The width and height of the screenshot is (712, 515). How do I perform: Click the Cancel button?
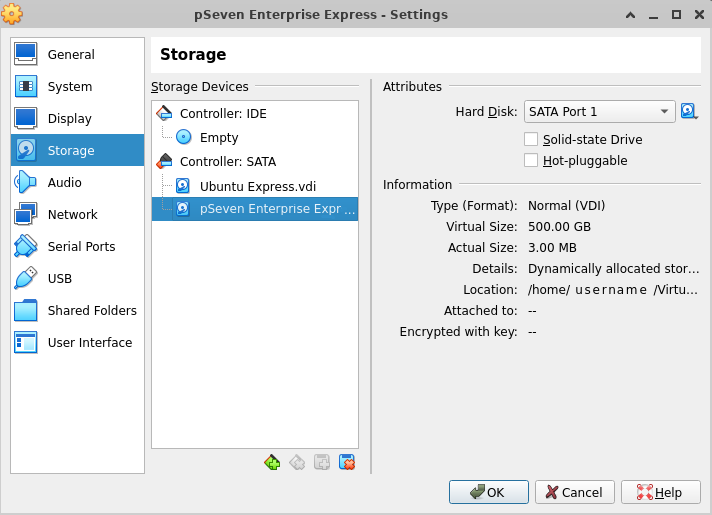(575, 492)
